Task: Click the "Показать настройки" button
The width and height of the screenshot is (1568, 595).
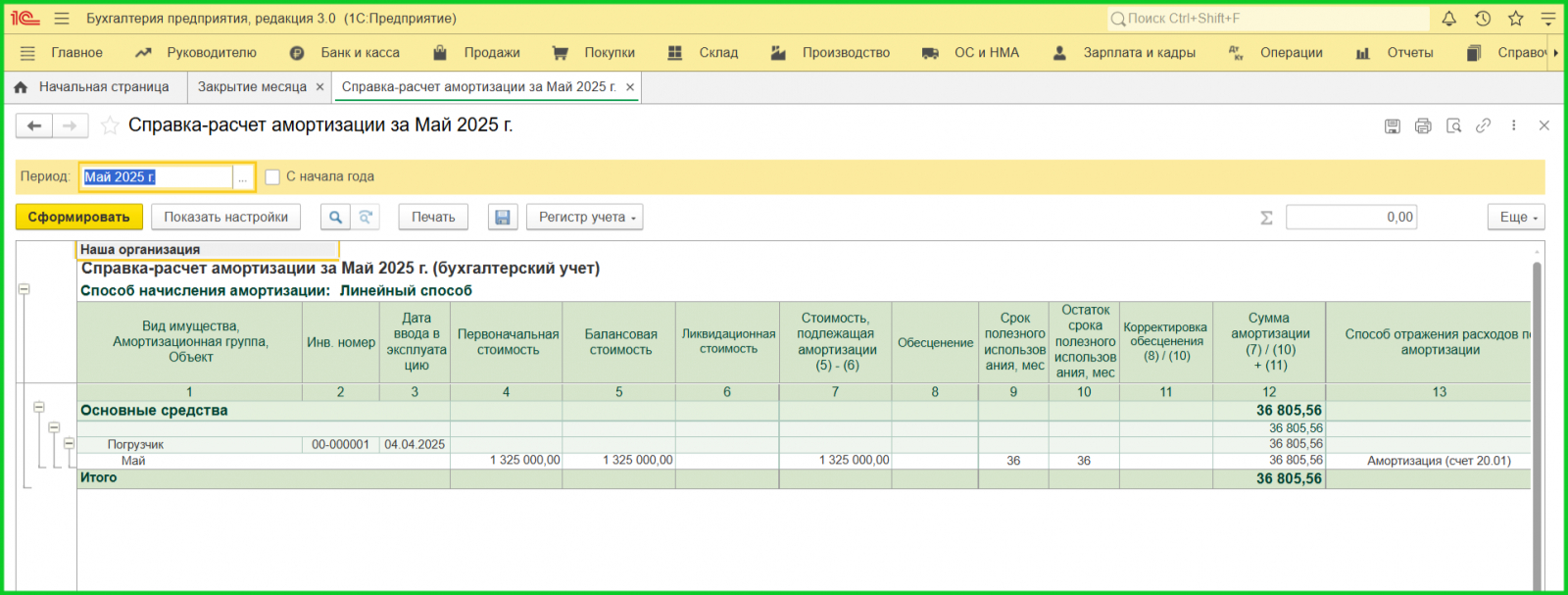Action: click(225, 217)
